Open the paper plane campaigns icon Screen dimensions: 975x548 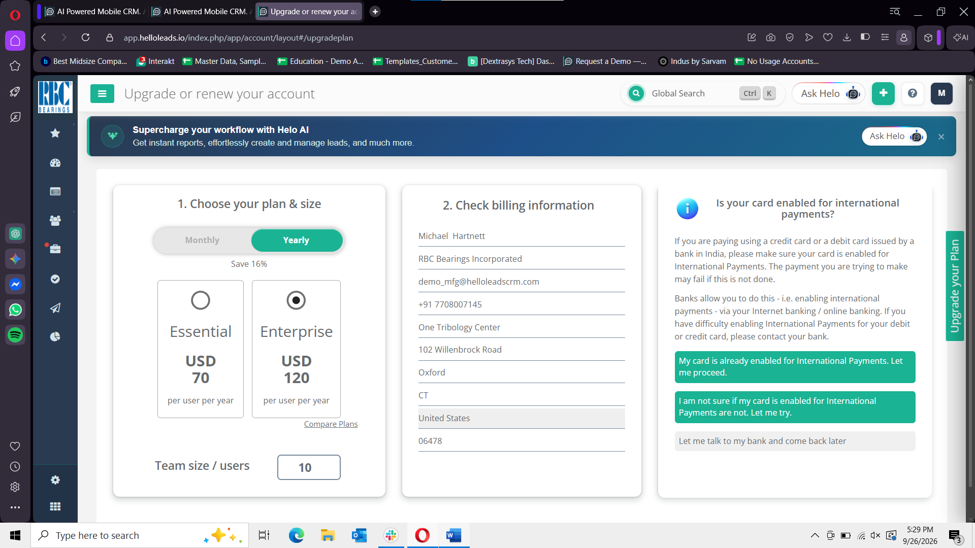(55, 308)
